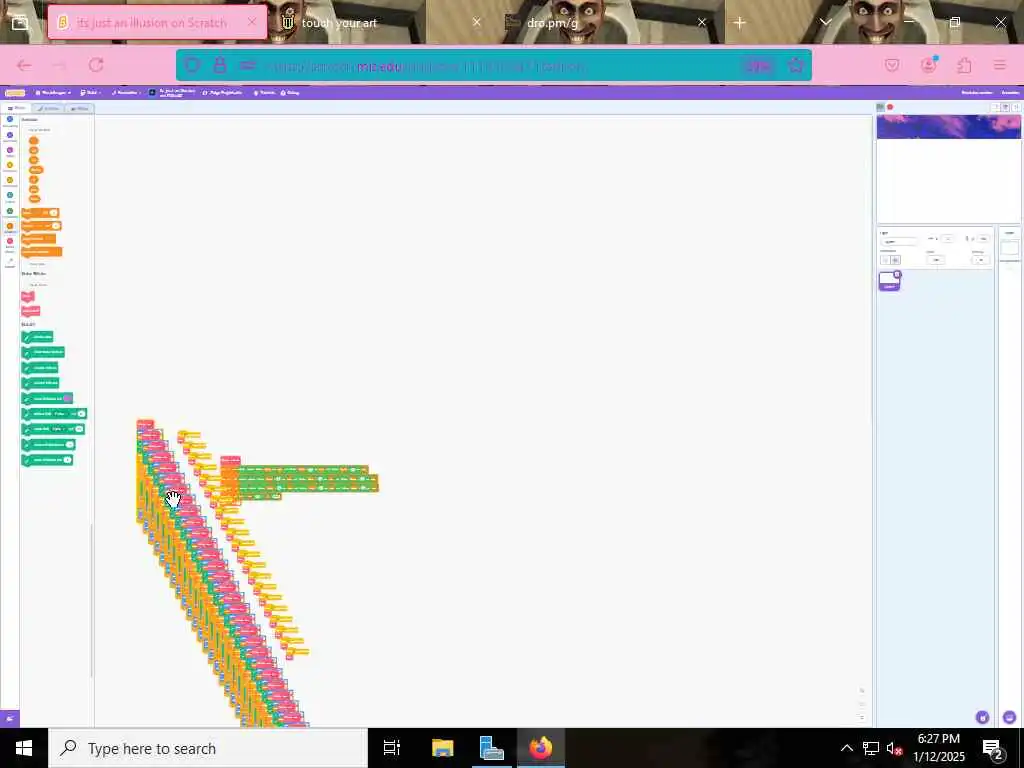Zoom in the code workspace
This screenshot has height=768, width=1024.
click(861, 690)
